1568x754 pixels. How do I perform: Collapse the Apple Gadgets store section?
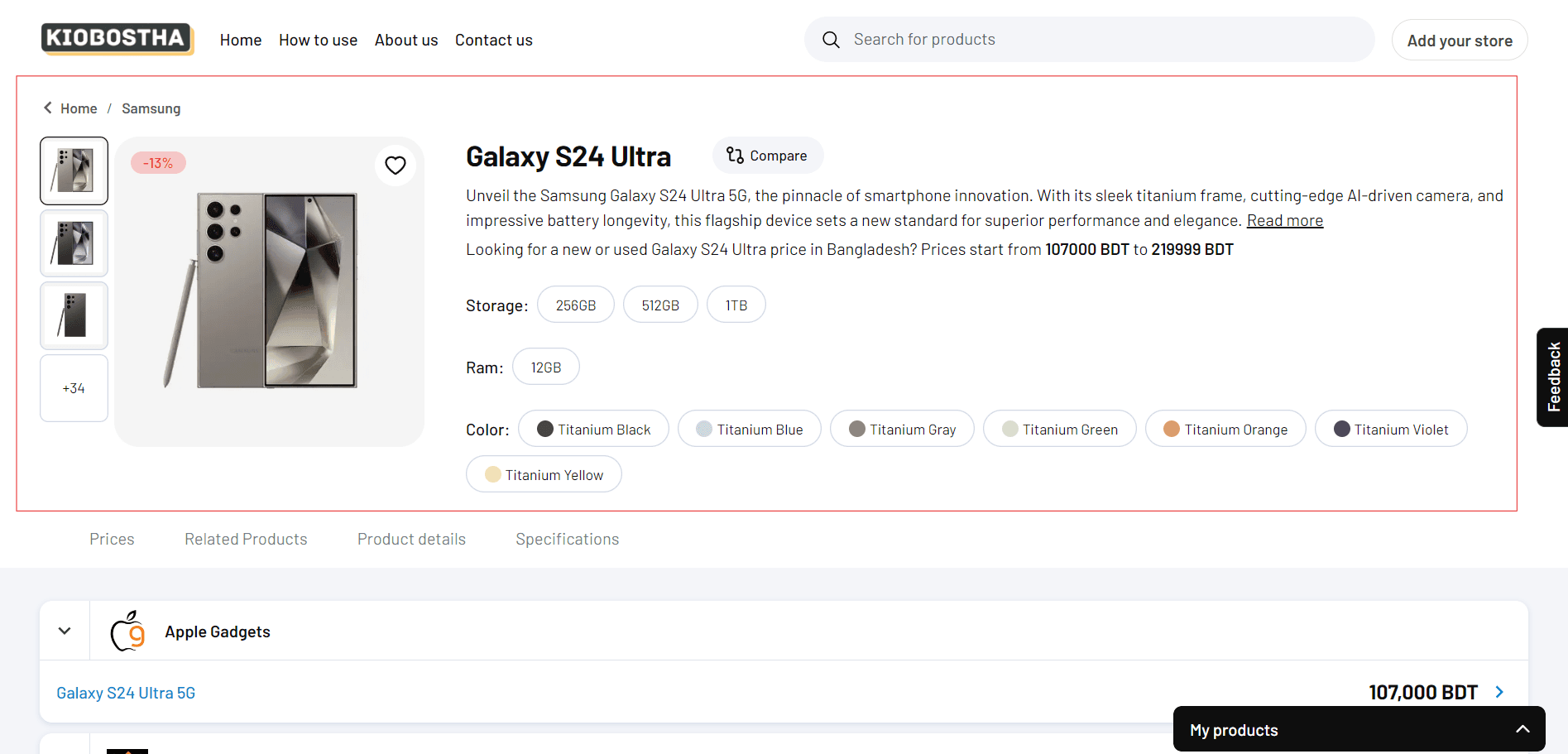click(x=65, y=631)
